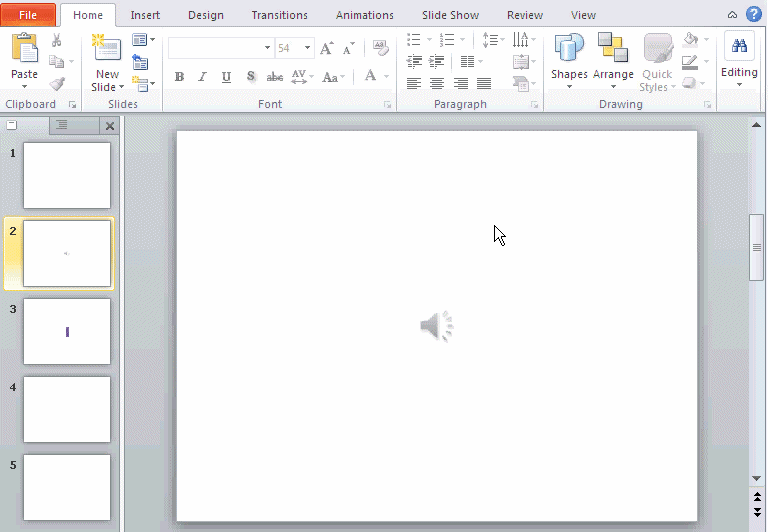Click the audio speaker icon on the slide

tap(437, 326)
